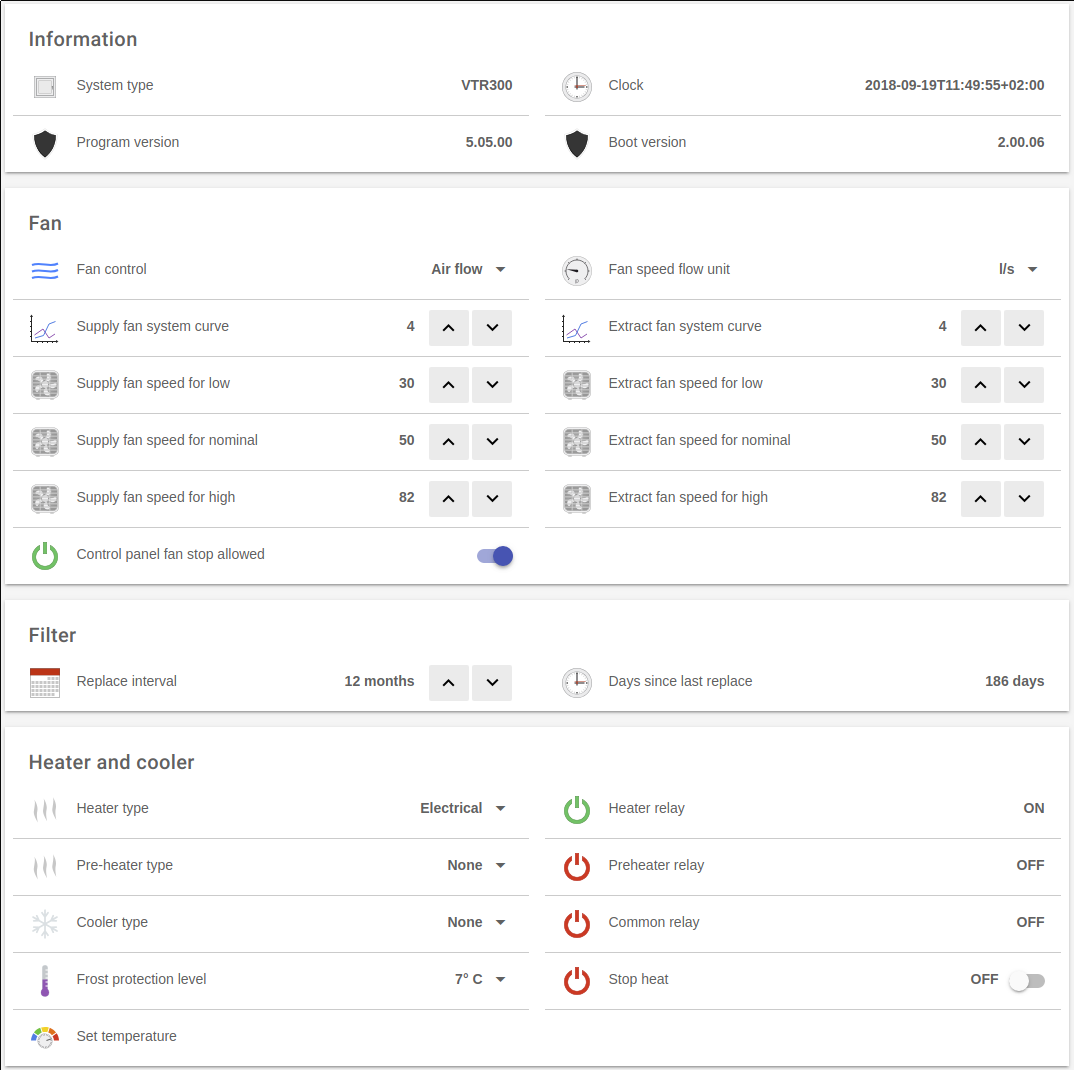Click the Clock icon in Information
This screenshot has width=1074, height=1070.
(x=577, y=86)
